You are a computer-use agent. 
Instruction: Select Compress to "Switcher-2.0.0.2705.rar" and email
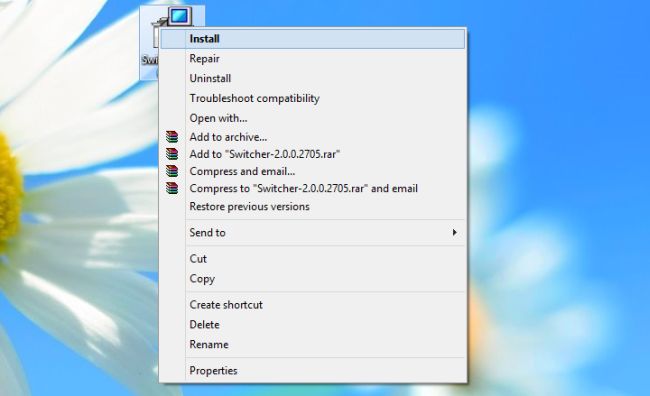tap(313, 188)
